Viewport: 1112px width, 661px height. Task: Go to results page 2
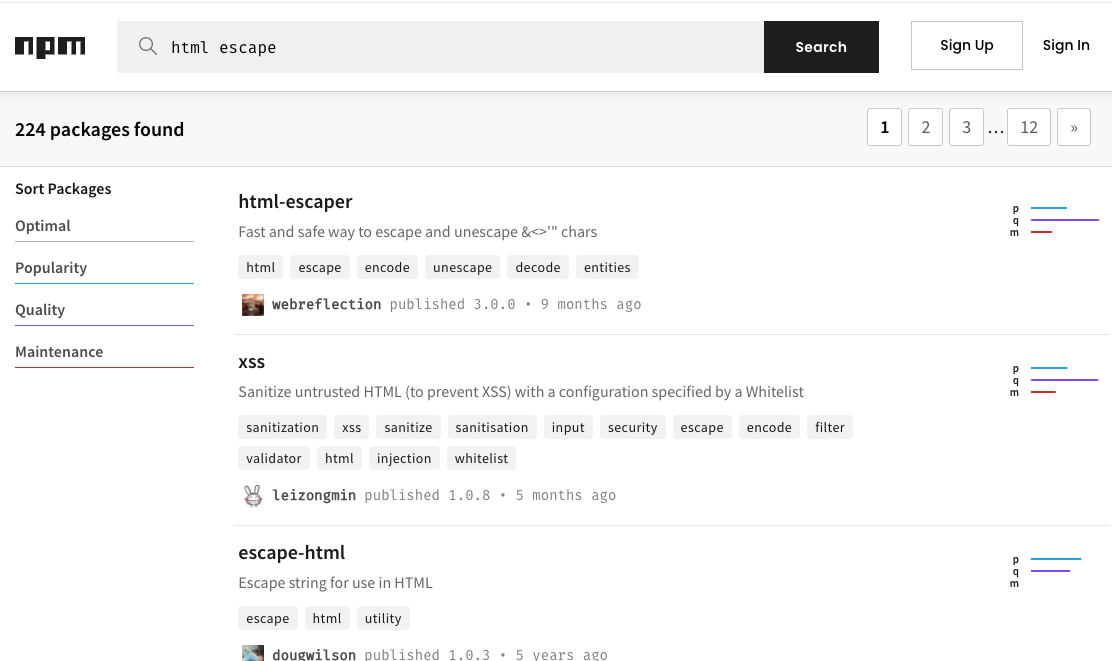click(x=925, y=127)
